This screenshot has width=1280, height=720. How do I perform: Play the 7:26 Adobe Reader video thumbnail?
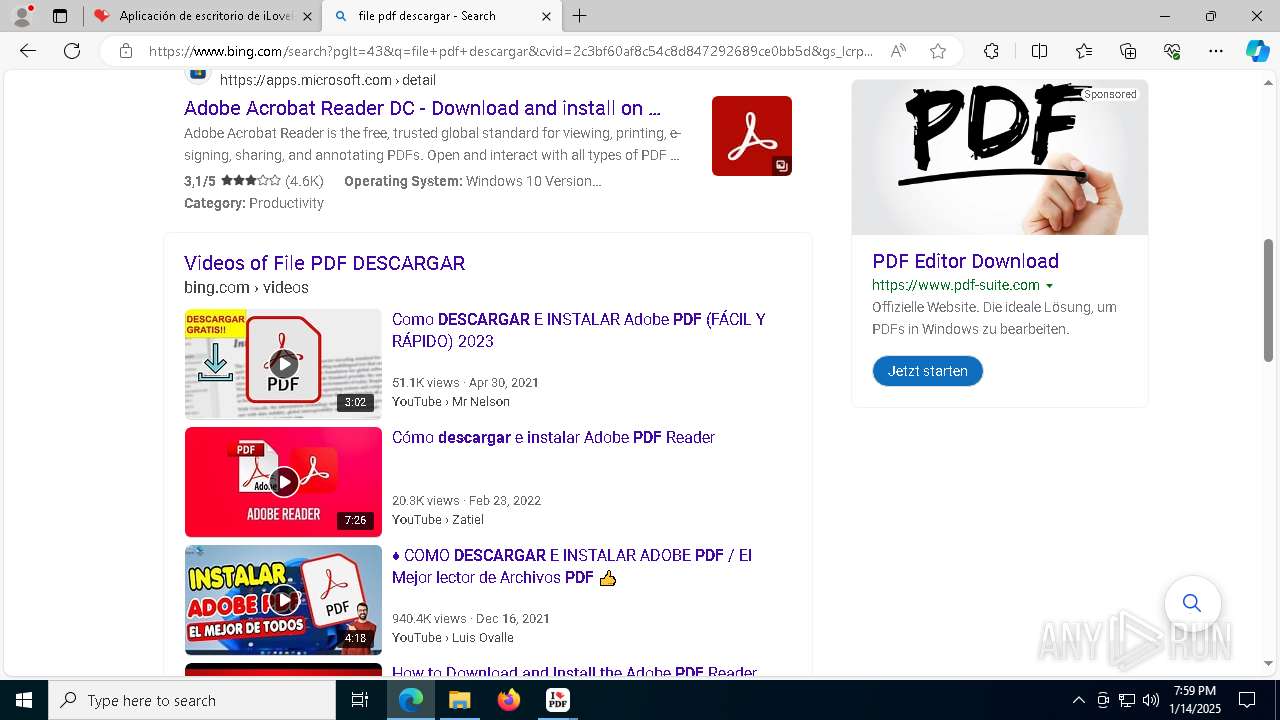[283, 482]
